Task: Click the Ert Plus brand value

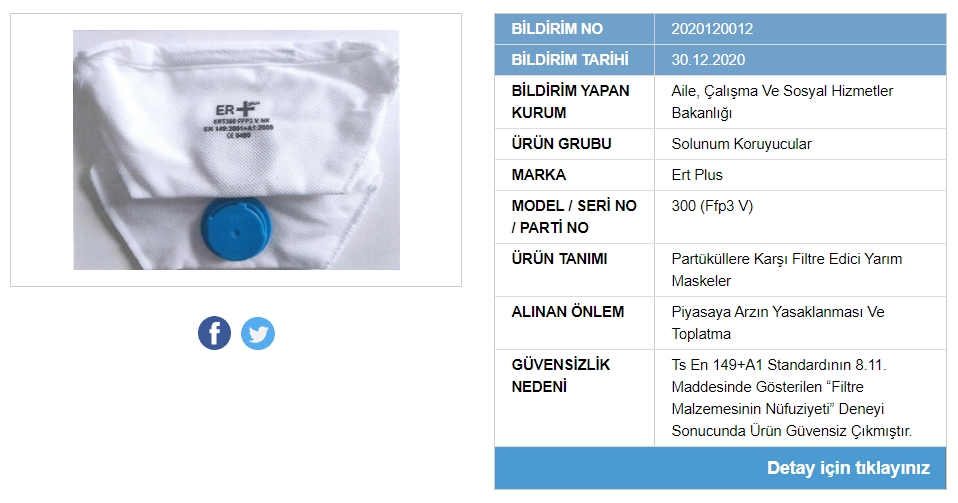Action: [x=697, y=175]
